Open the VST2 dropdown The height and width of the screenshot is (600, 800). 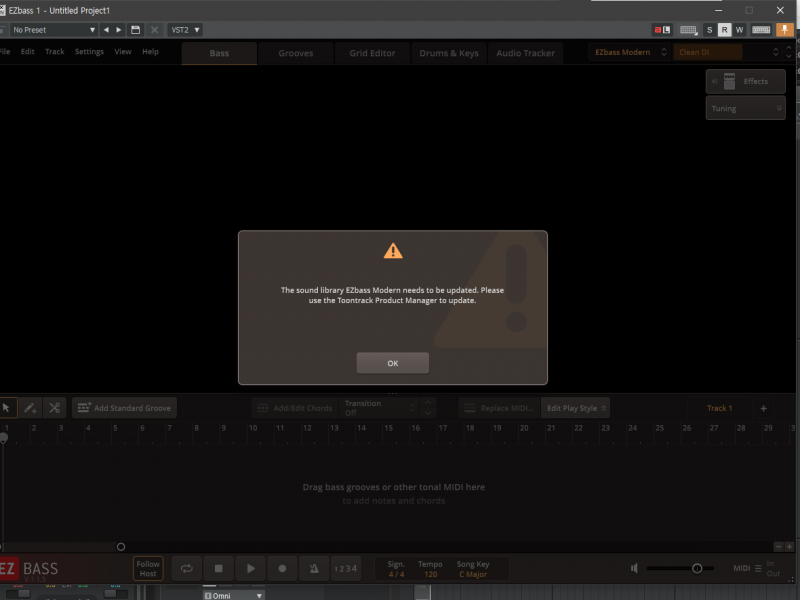pos(185,30)
